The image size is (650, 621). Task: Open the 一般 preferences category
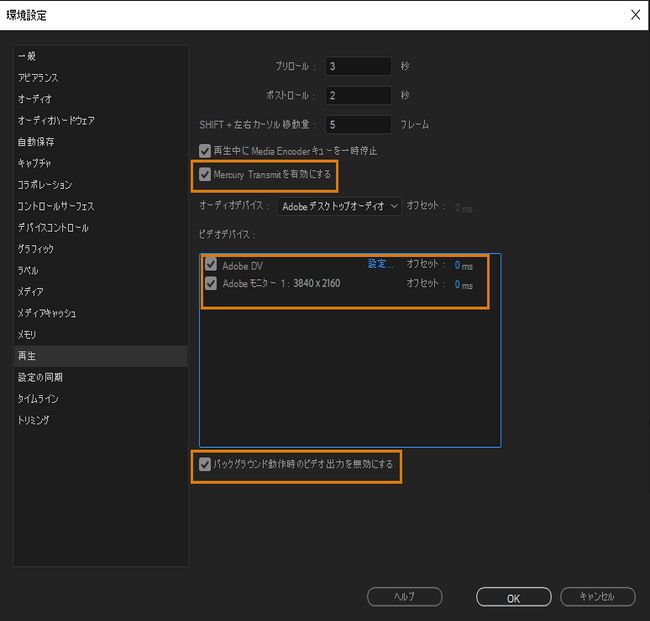point(100,56)
